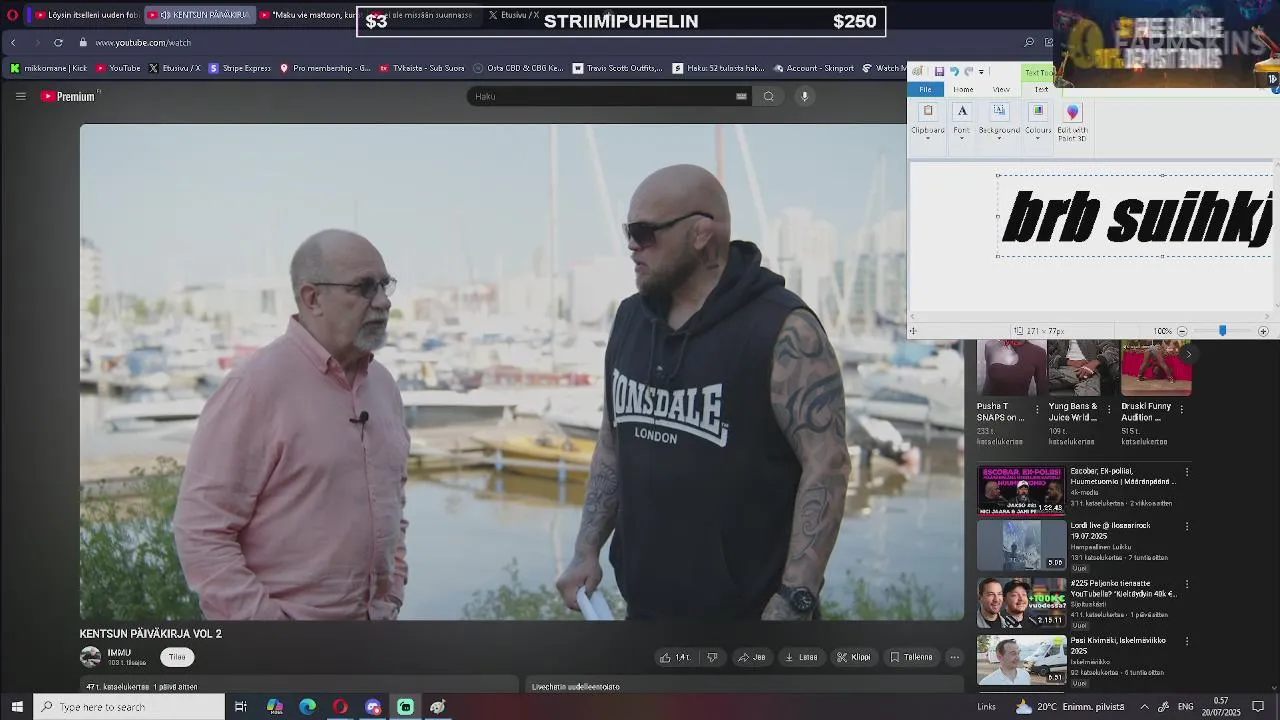Click Edit with Paint 3D
Viewport: 1280px width, 720px height.
pyautogui.click(x=1072, y=123)
